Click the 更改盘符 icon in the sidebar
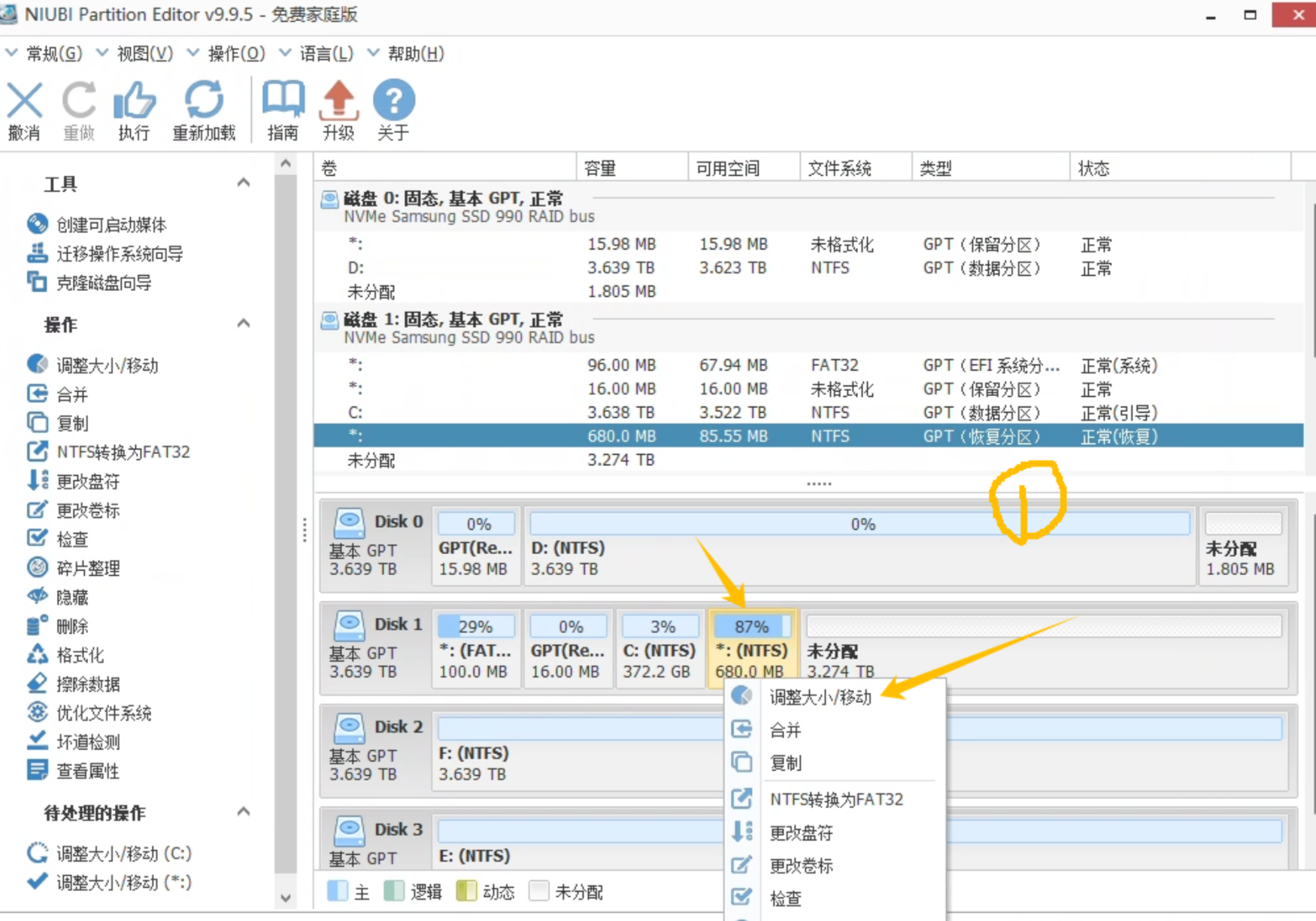This screenshot has width=1316, height=921. [x=37, y=480]
